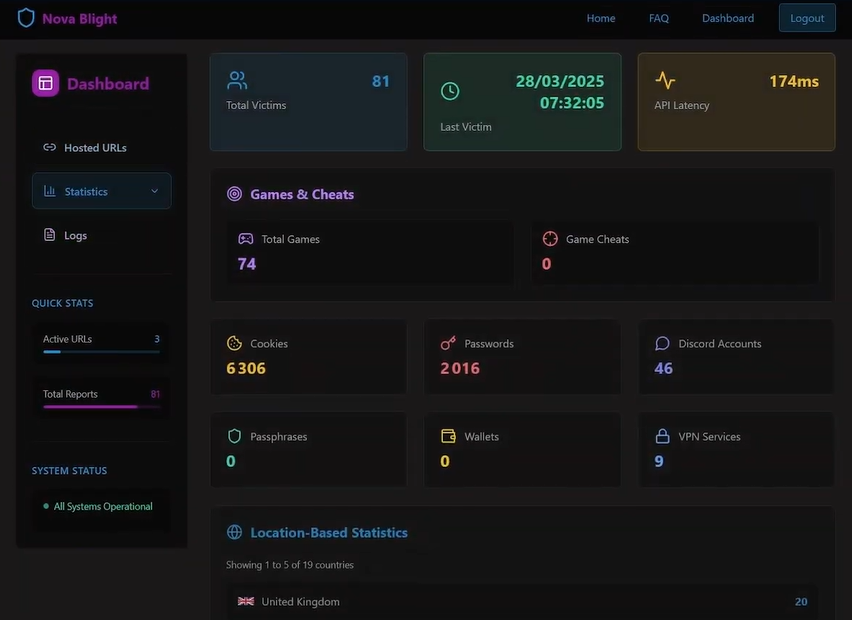Go to Home in the top navigation
The image size is (852, 620).
(x=601, y=18)
